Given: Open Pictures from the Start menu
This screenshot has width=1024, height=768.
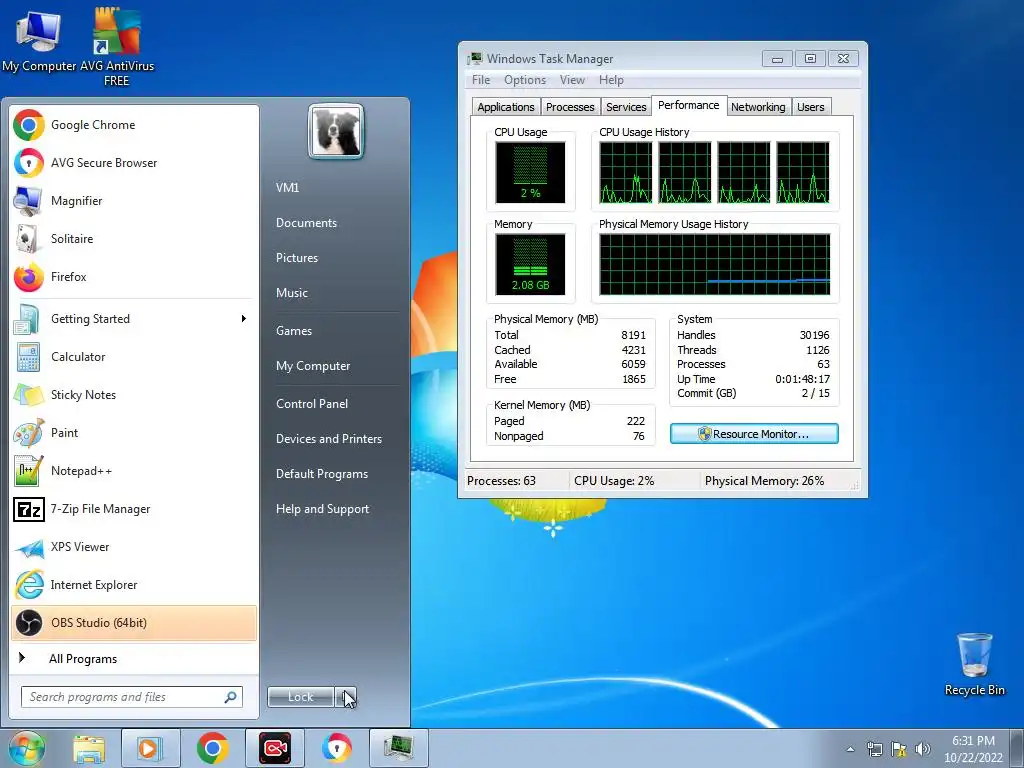Looking at the screenshot, I should 297,258.
